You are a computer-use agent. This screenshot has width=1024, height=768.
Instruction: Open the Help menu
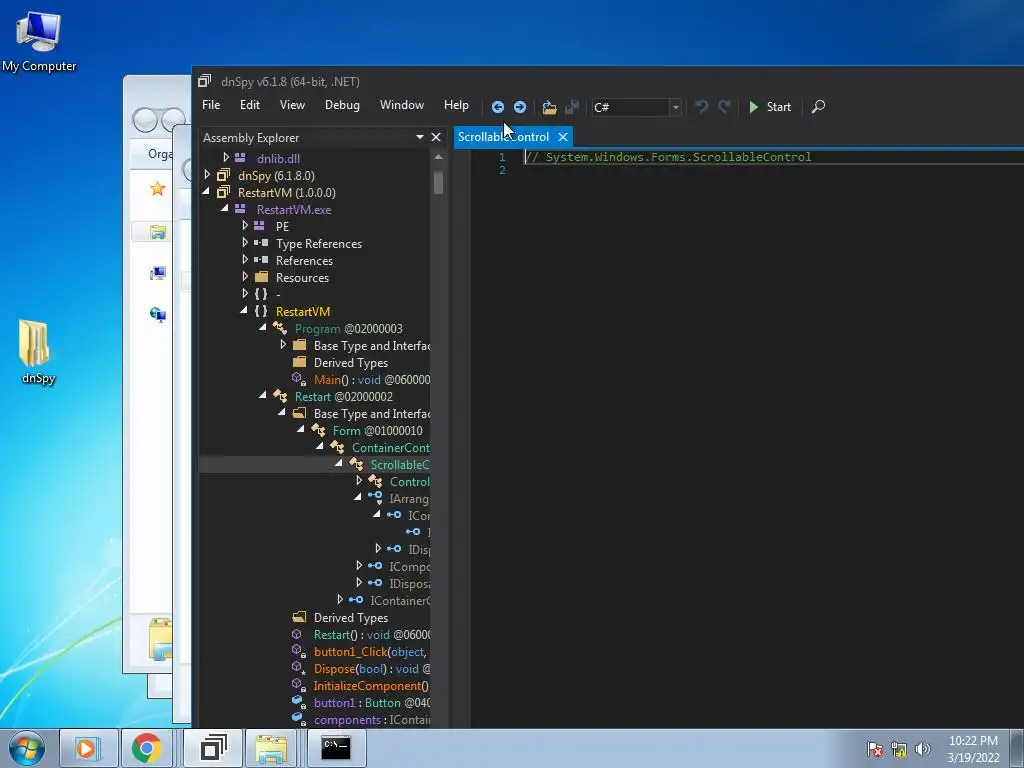click(x=456, y=105)
